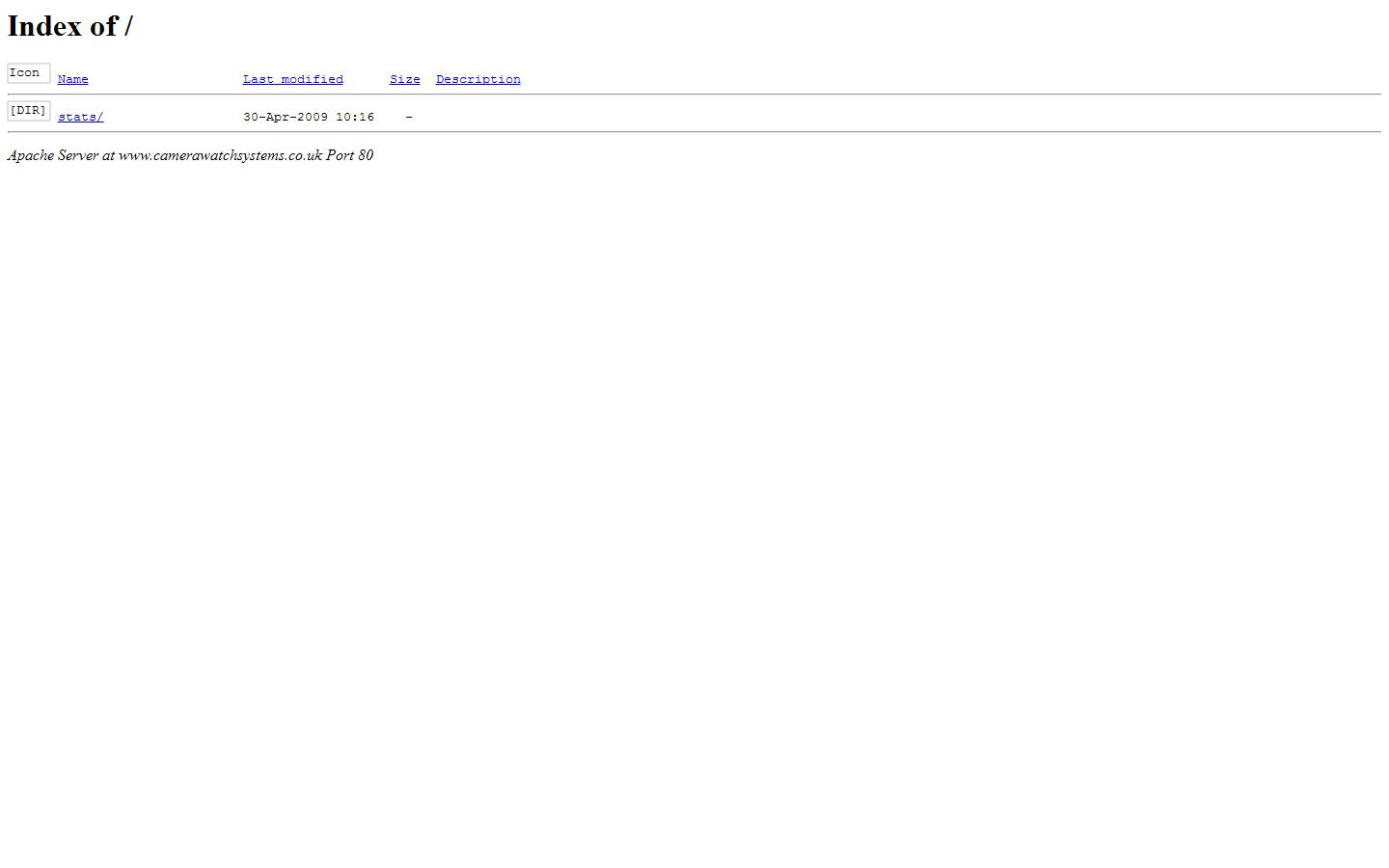Click Port 80 in the footer
1389x868 pixels.
click(349, 155)
